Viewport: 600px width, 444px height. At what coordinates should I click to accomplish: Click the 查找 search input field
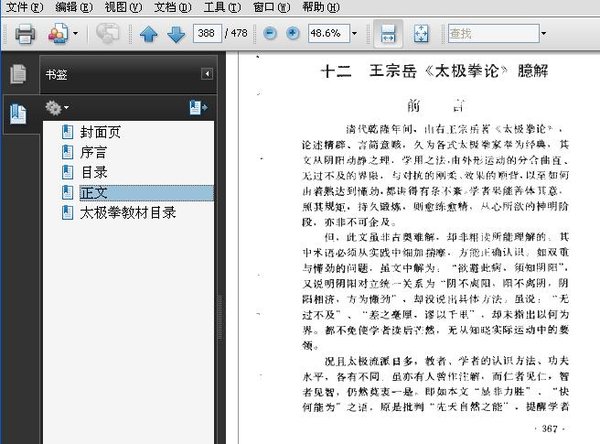(494, 33)
